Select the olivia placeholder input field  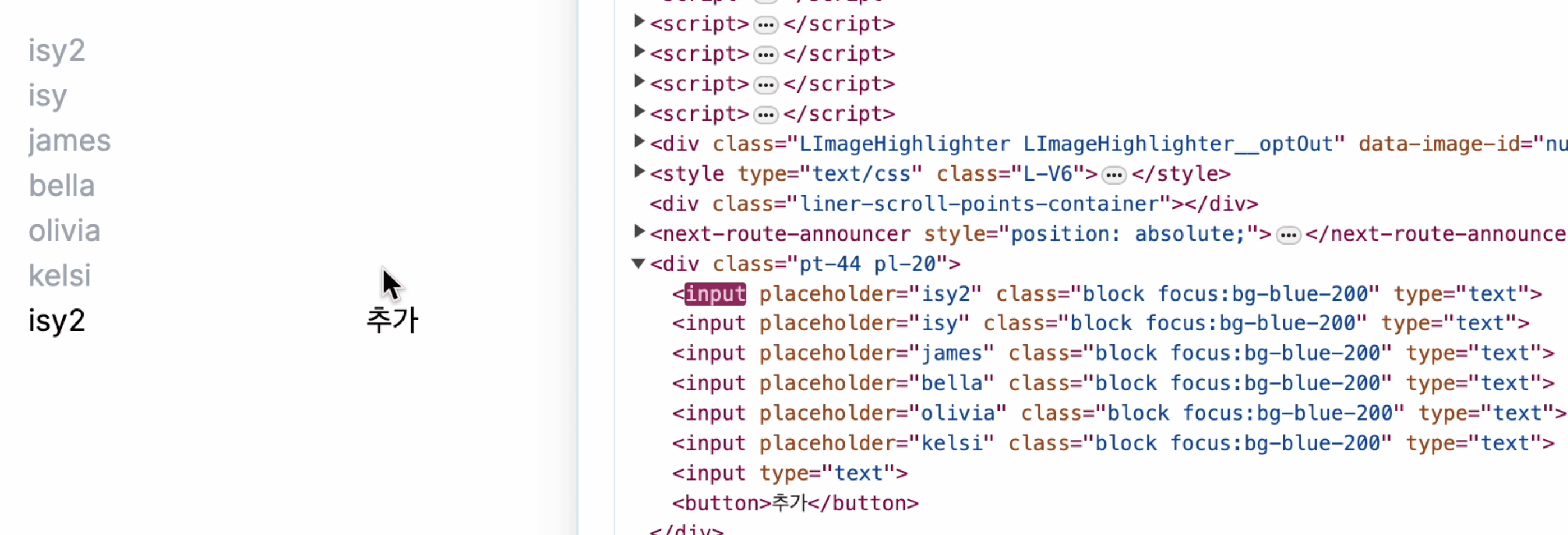point(122,230)
